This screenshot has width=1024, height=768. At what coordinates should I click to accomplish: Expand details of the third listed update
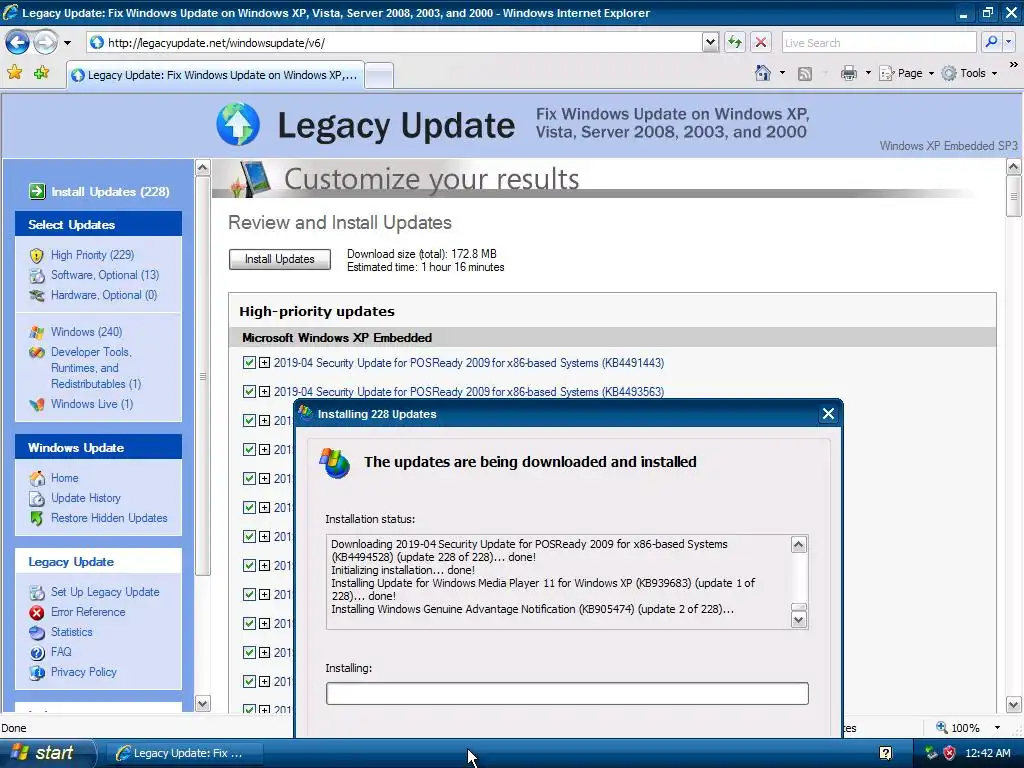(264, 420)
